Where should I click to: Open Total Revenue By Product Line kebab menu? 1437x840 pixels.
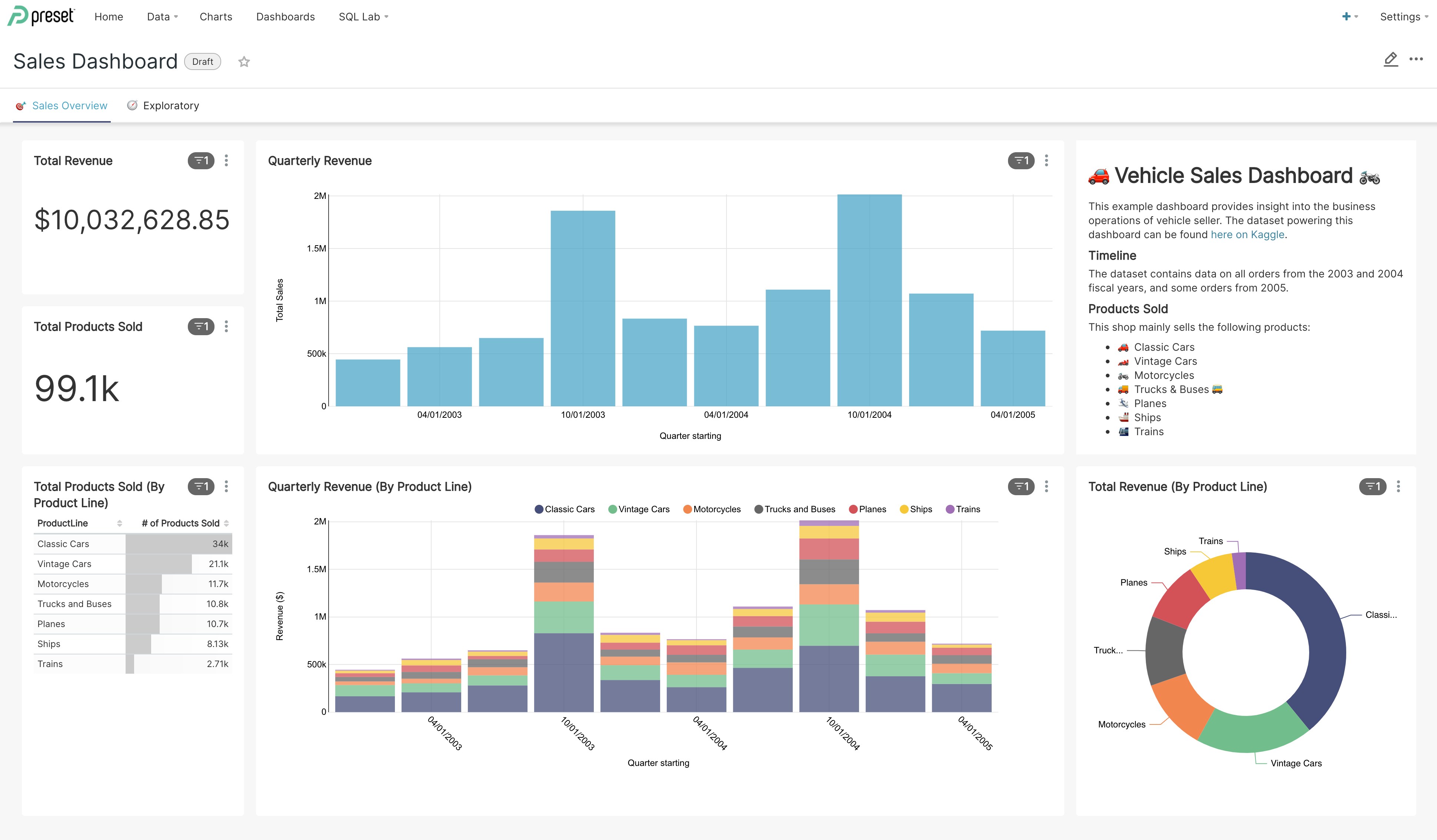click(x=1398, y=486)
